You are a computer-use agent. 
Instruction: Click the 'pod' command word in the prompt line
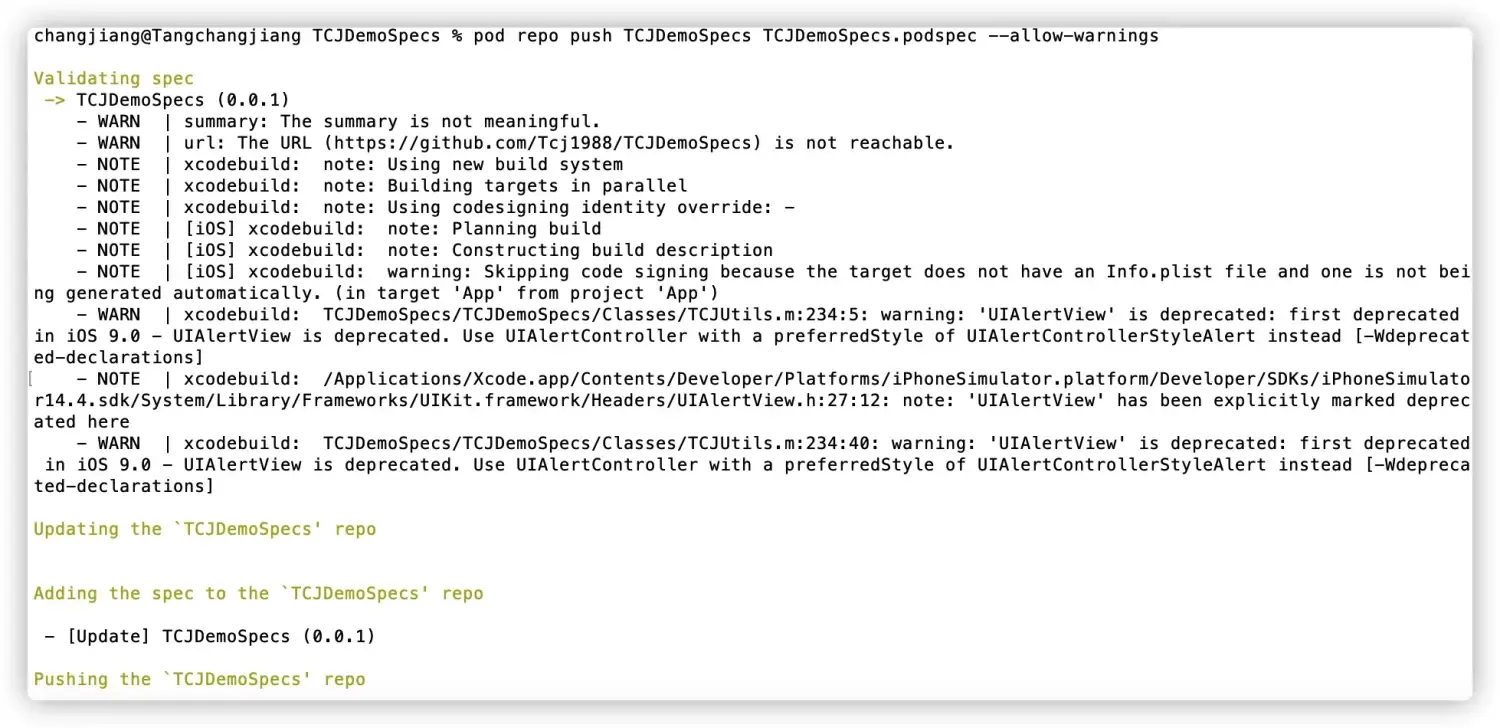(490, 35)
